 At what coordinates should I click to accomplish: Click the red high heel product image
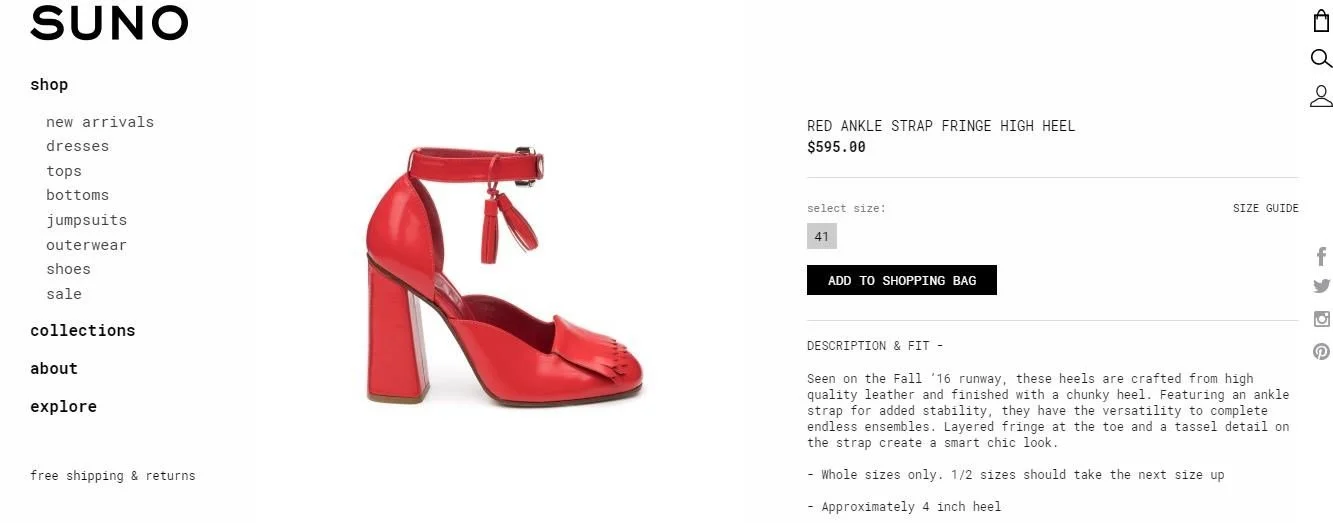[x=505, y=275]
